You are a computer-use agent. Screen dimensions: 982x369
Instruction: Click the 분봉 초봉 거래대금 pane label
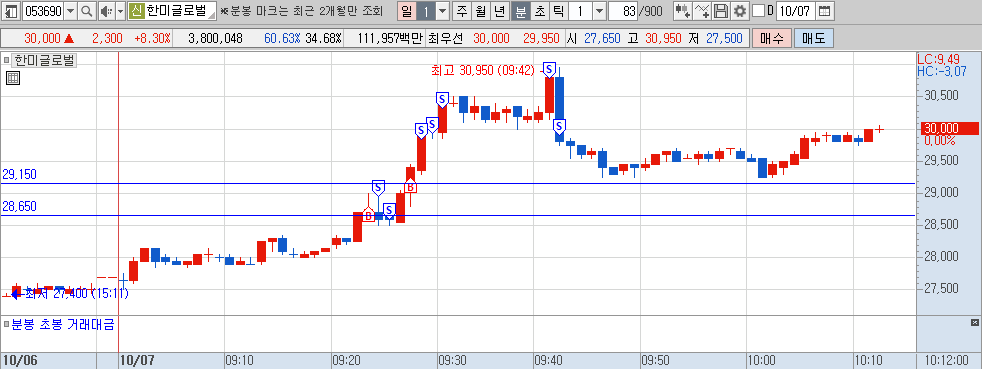point(63,325)
